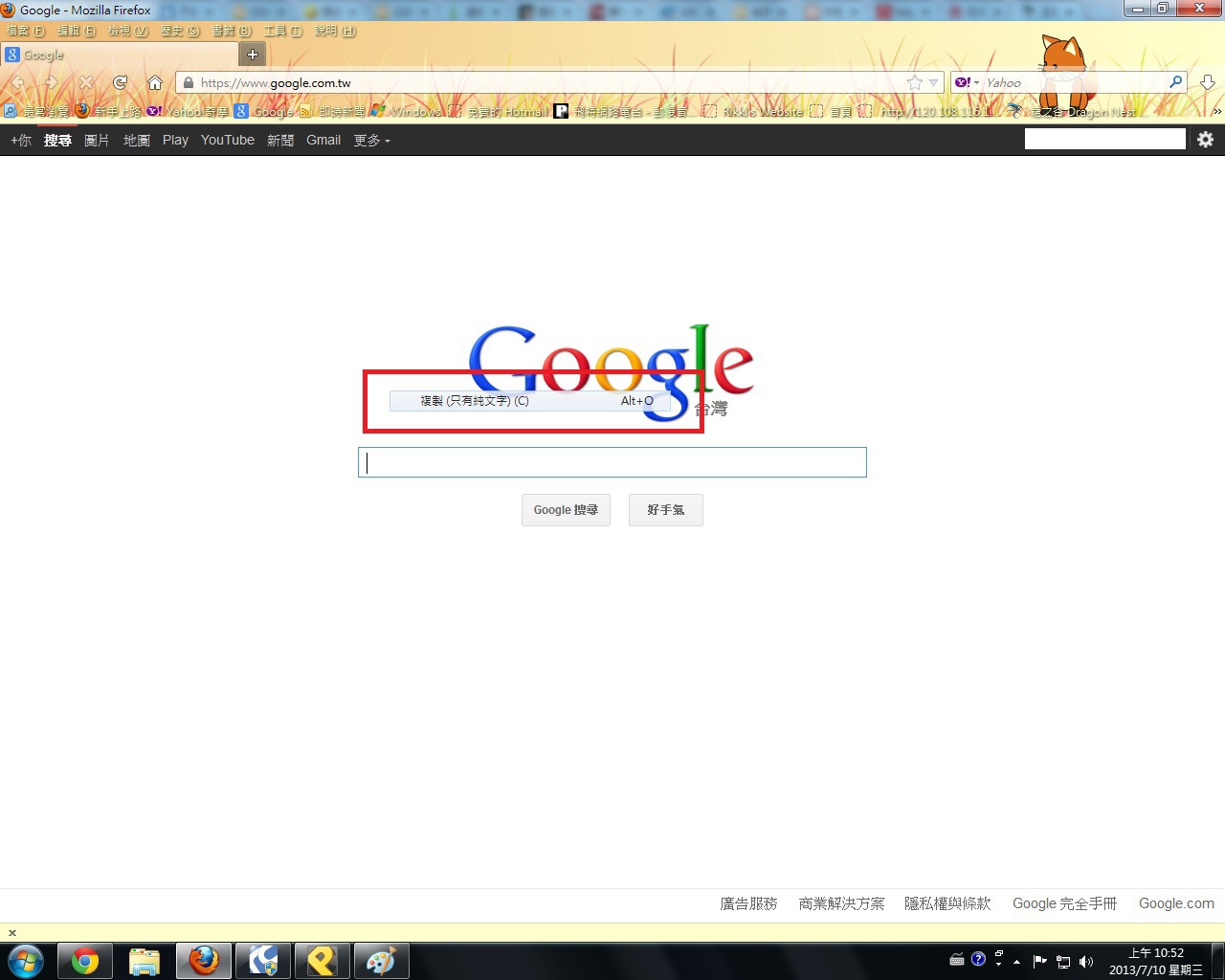
Task: Open 商業解決方案 footer link
Action: click(x=841, y=903)
